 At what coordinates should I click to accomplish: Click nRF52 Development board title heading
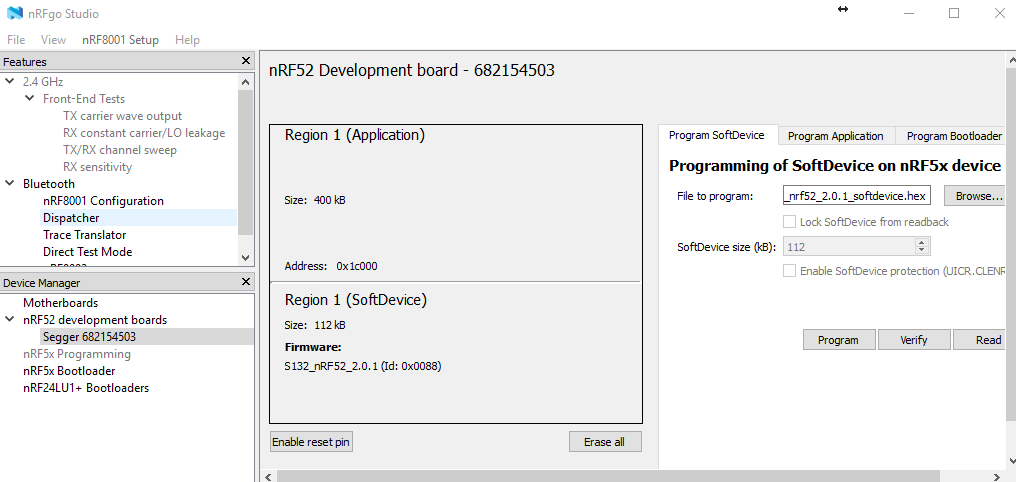tap(411, 71)
